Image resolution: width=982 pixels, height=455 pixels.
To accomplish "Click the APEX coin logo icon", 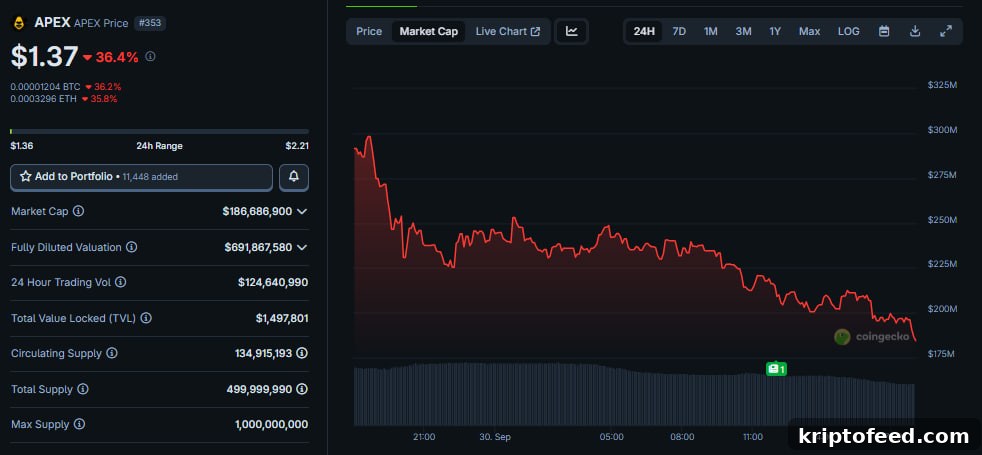I will [19, 23].
